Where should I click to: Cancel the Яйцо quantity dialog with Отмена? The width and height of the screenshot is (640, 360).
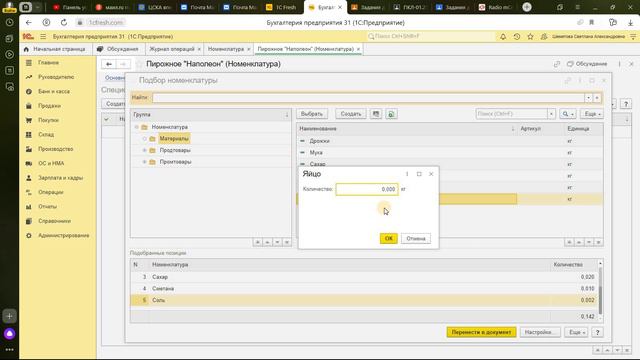416,238
